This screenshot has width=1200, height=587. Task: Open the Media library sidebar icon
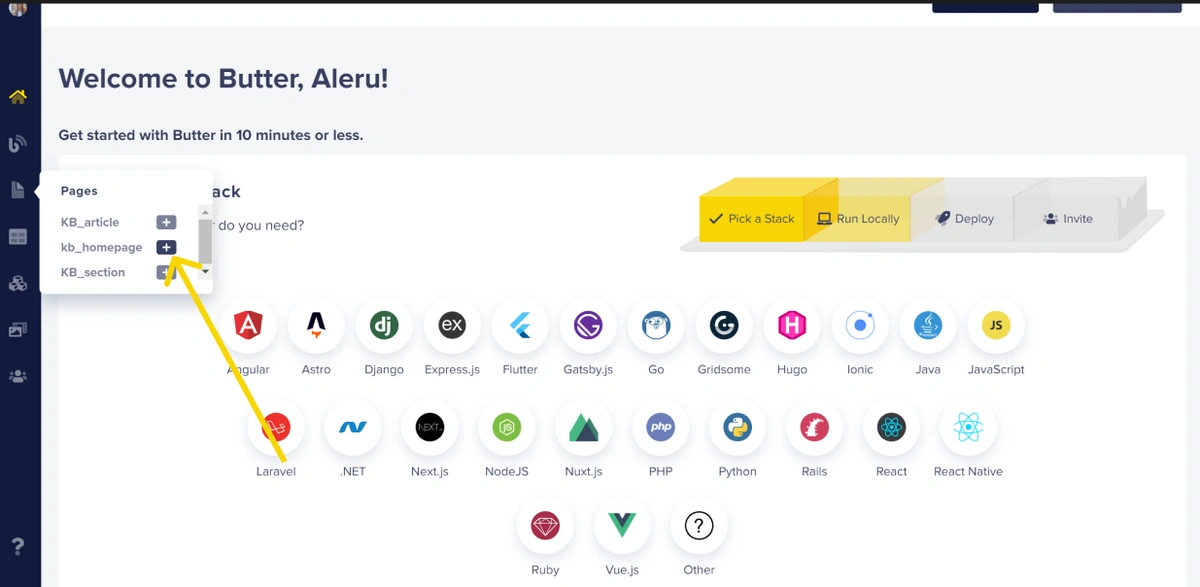click(x=17, y=329)
